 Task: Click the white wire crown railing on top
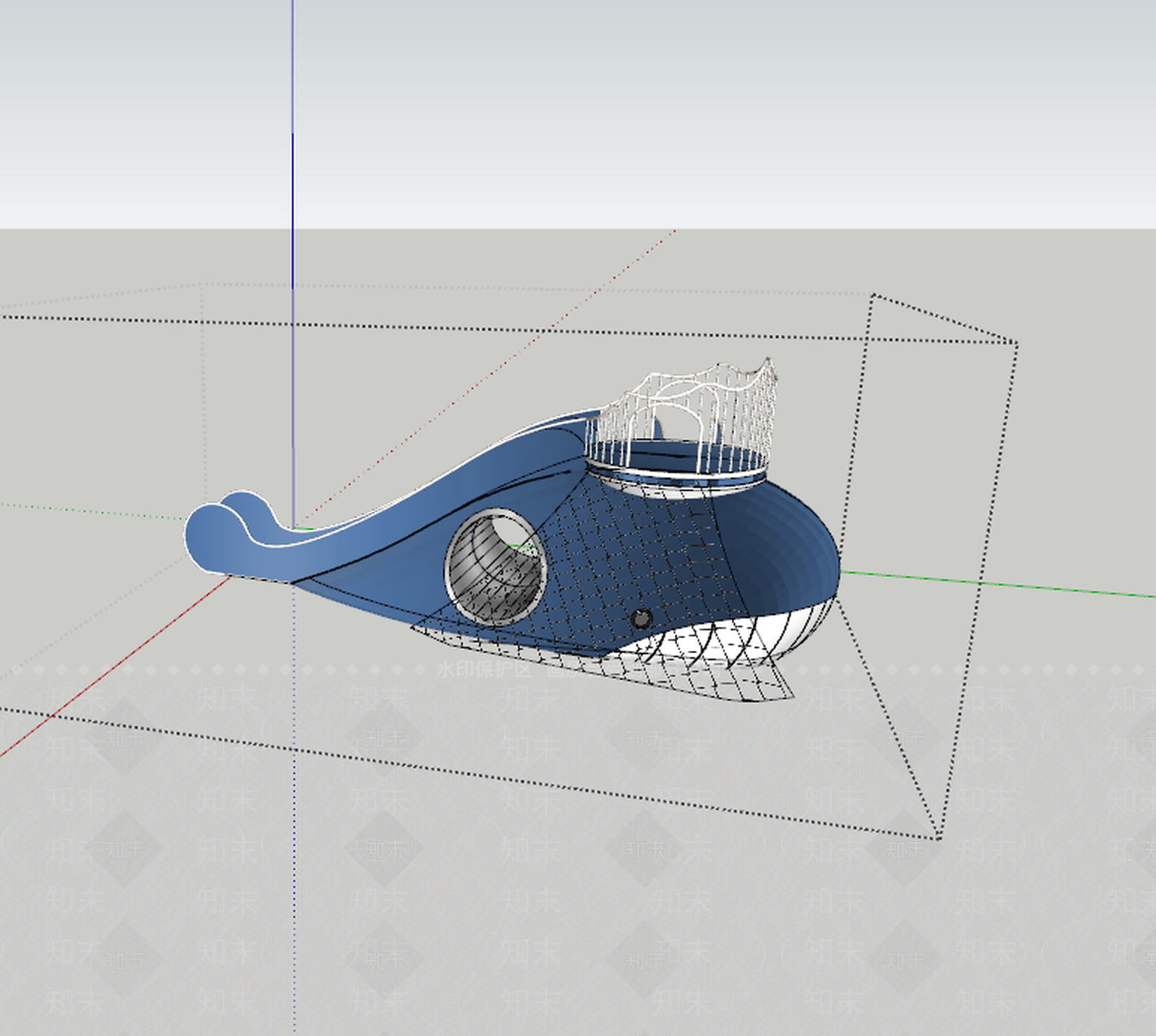681,419
